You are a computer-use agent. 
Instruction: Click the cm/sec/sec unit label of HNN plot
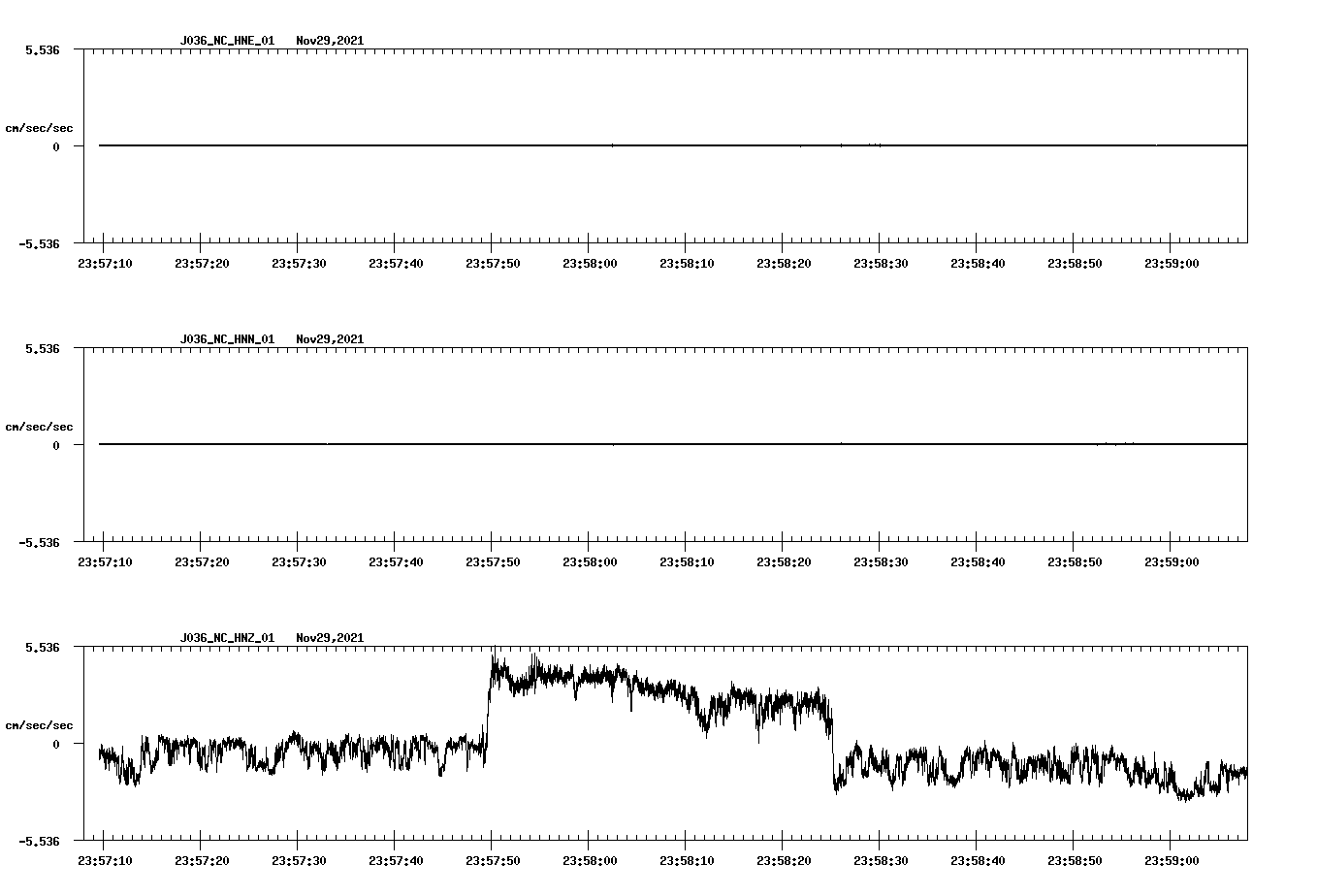(x=39, y=427)
